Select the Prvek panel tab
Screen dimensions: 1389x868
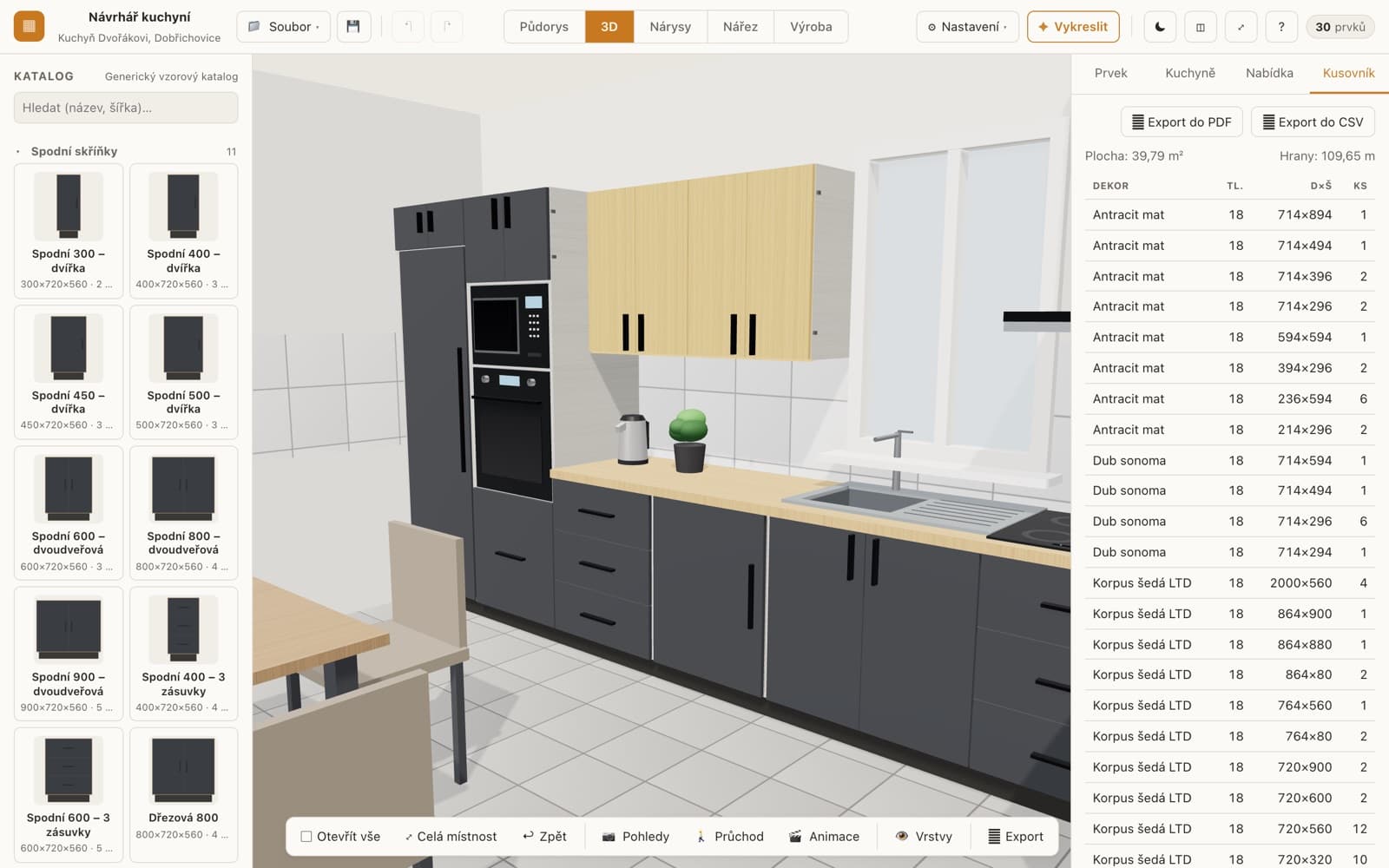pos(1110,73)
